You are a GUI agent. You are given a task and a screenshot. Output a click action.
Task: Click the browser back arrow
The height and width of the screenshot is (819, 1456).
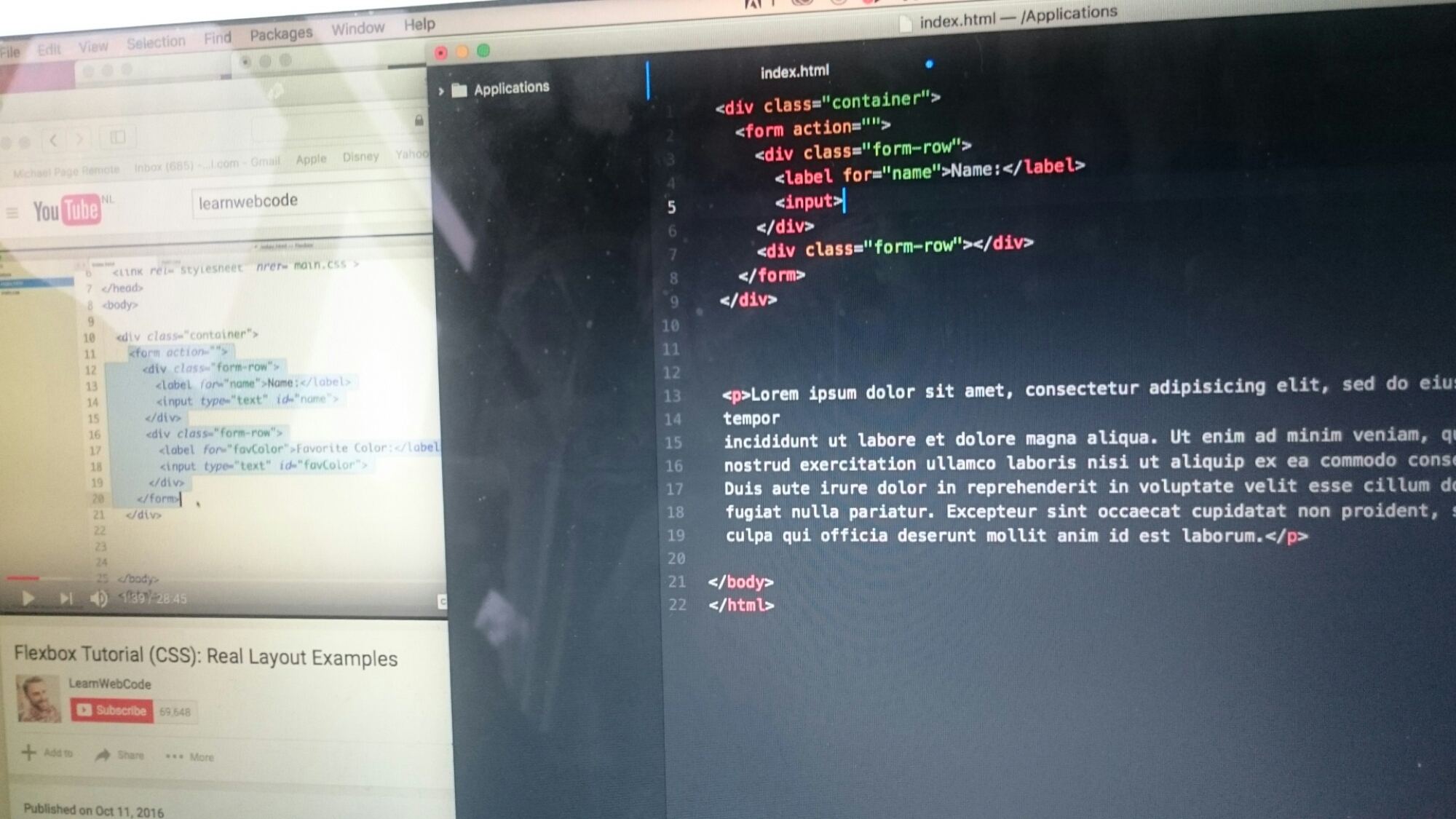[53, 140]
